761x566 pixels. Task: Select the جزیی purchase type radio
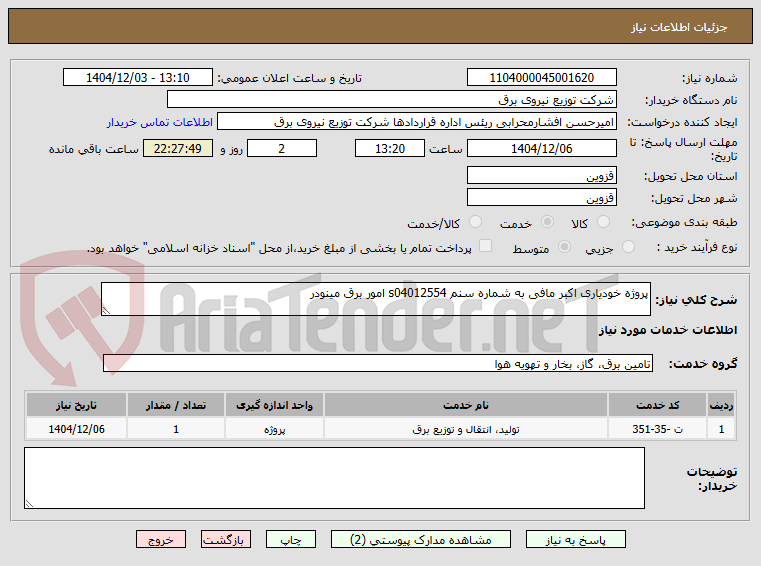point(628,247)
